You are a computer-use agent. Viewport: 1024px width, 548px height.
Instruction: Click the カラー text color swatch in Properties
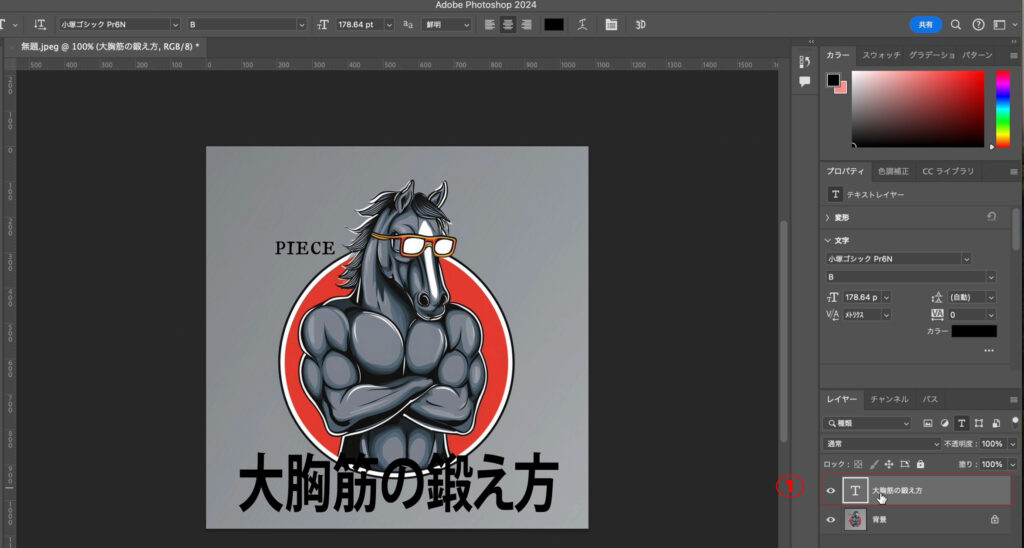click(x=974, y=332)
